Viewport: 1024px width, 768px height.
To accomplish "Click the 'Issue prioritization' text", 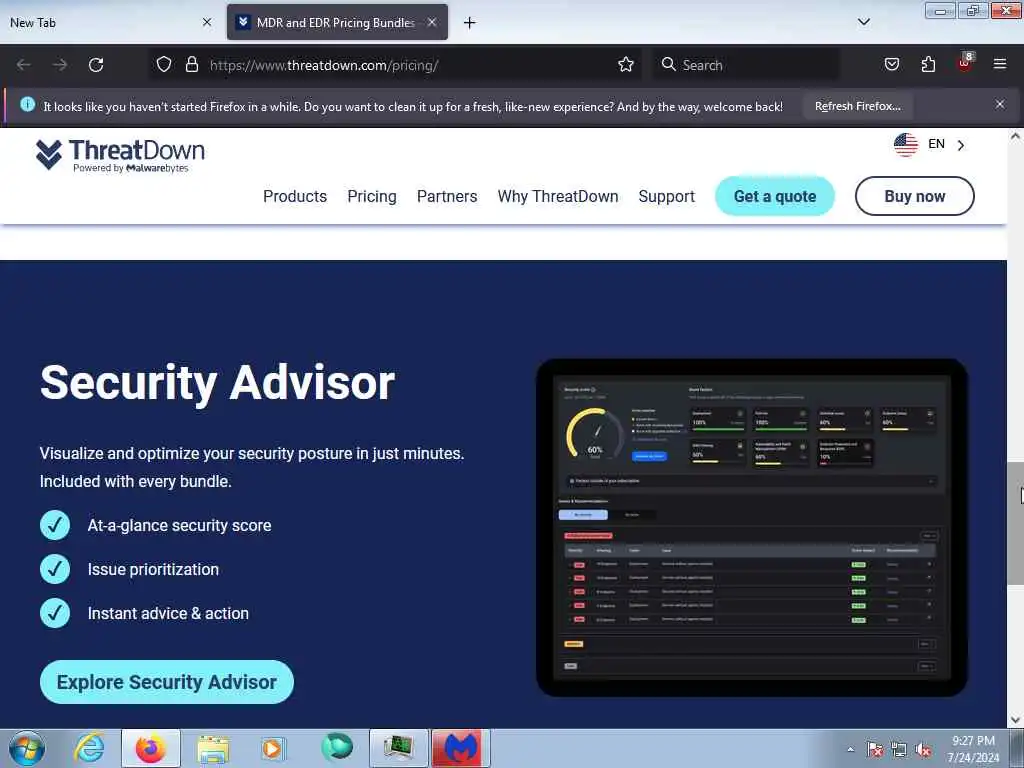I will pyautogui.click(x=153, y=569).
